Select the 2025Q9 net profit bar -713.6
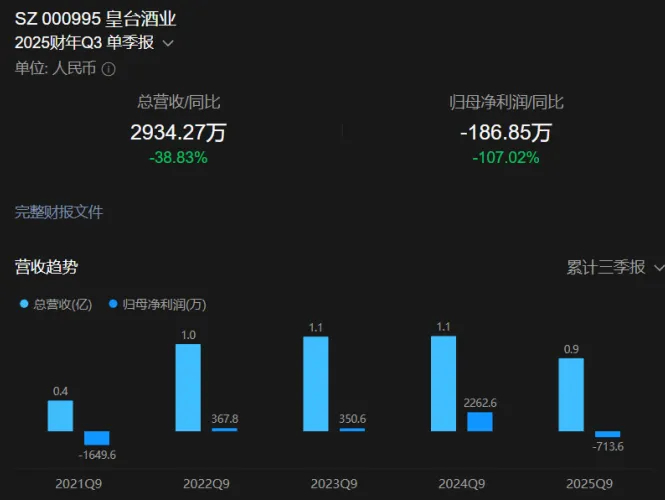Viewport: 665px width, 500px height. click(608, 434)
